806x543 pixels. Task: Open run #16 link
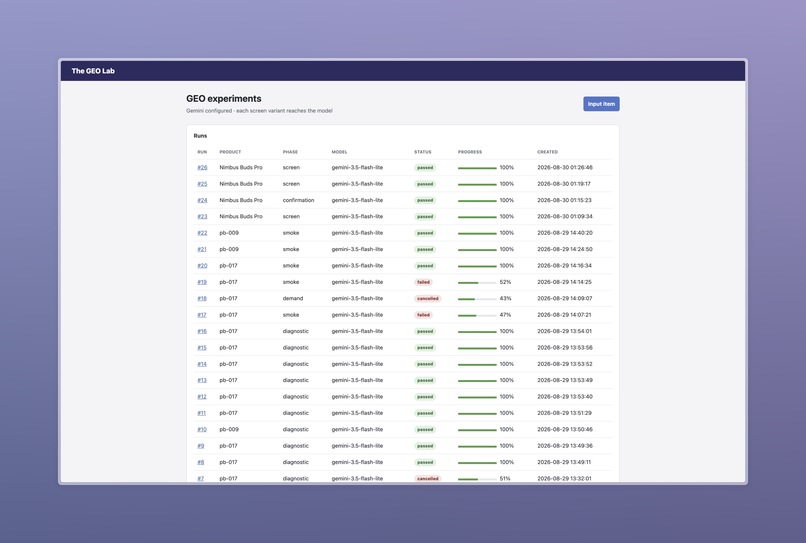point(202,331)
